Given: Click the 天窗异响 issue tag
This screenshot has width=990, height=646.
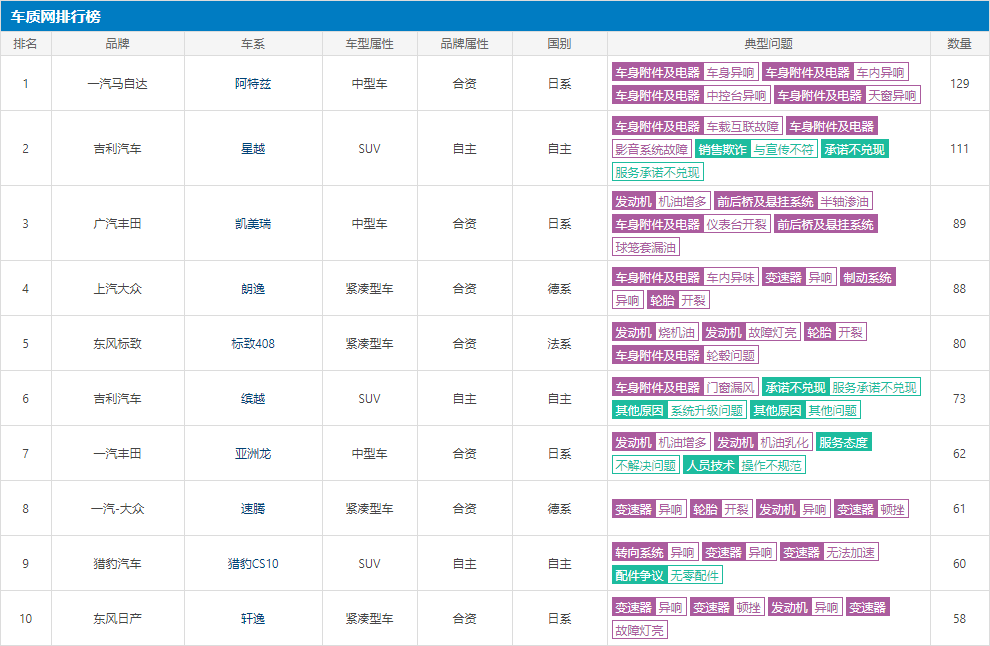Looking at the screenshot, I should point(892,96).
